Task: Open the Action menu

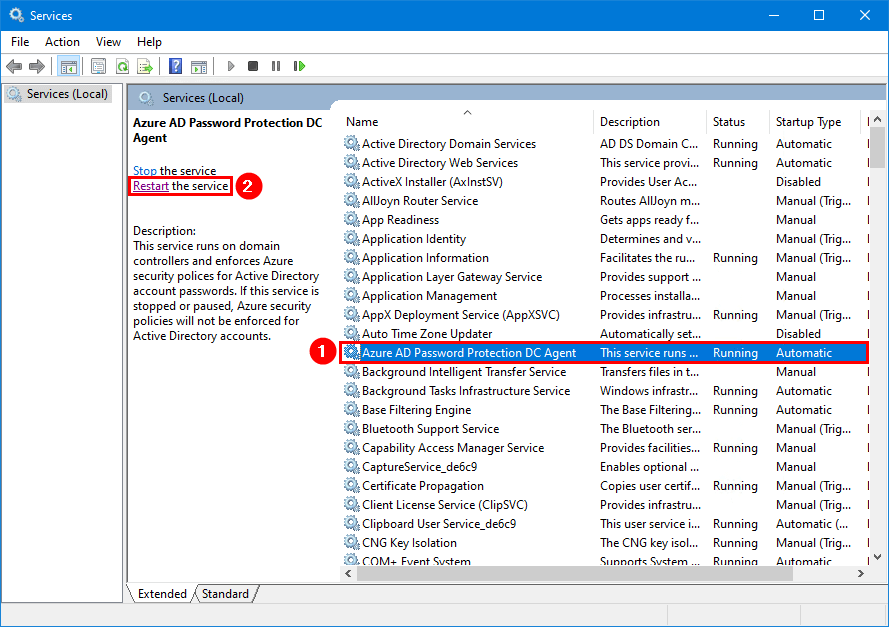Action: tap(62, 42)
